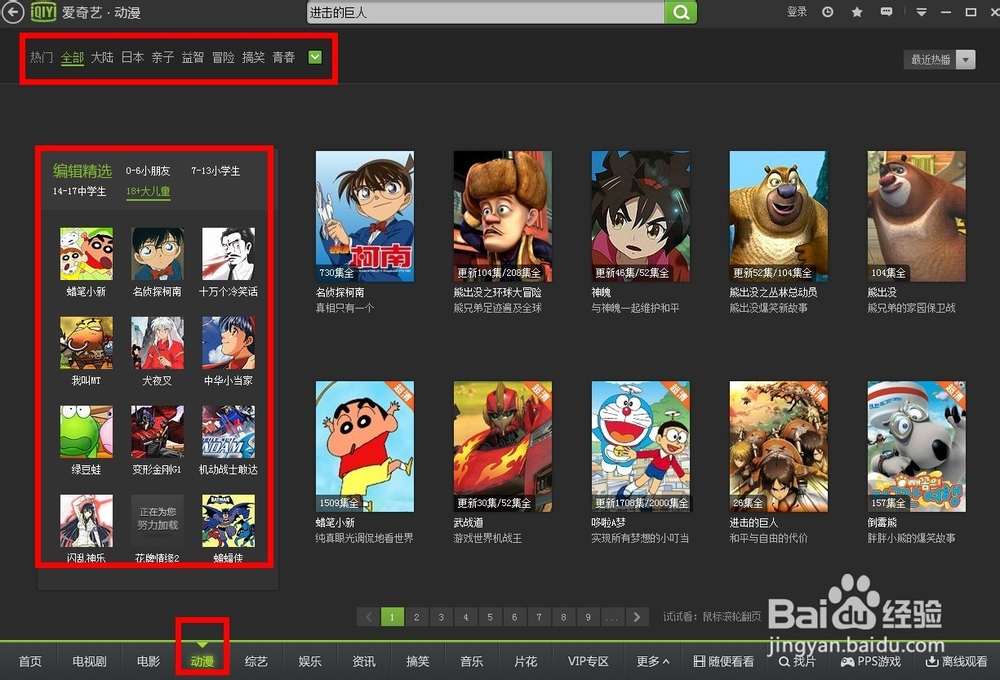Open feedback message icon at top right
Screen dimensions: 1000x680
point(886,12)
